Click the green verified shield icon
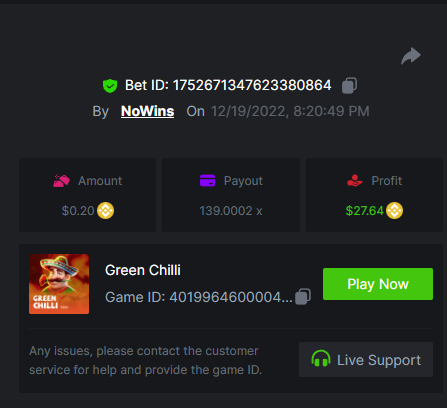The width and height of the screenshot is (447, 408). [x=110, y=86]
